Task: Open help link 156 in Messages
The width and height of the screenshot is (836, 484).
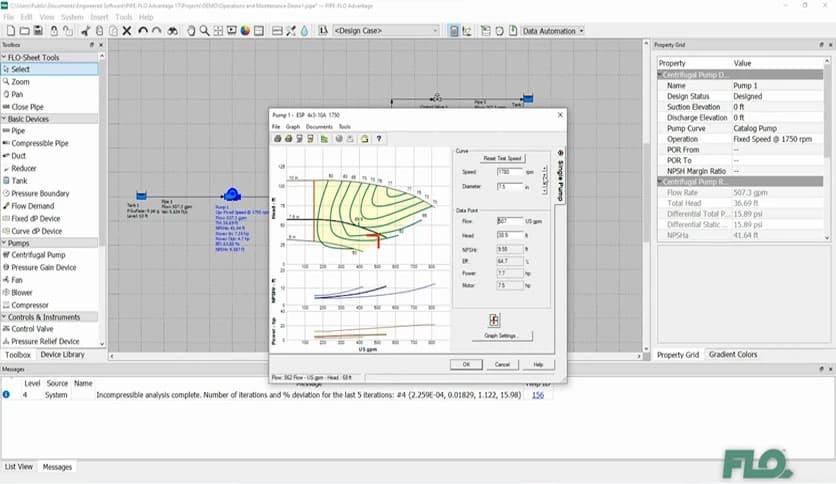Action: pyautogui.click(x=537, y=395)
